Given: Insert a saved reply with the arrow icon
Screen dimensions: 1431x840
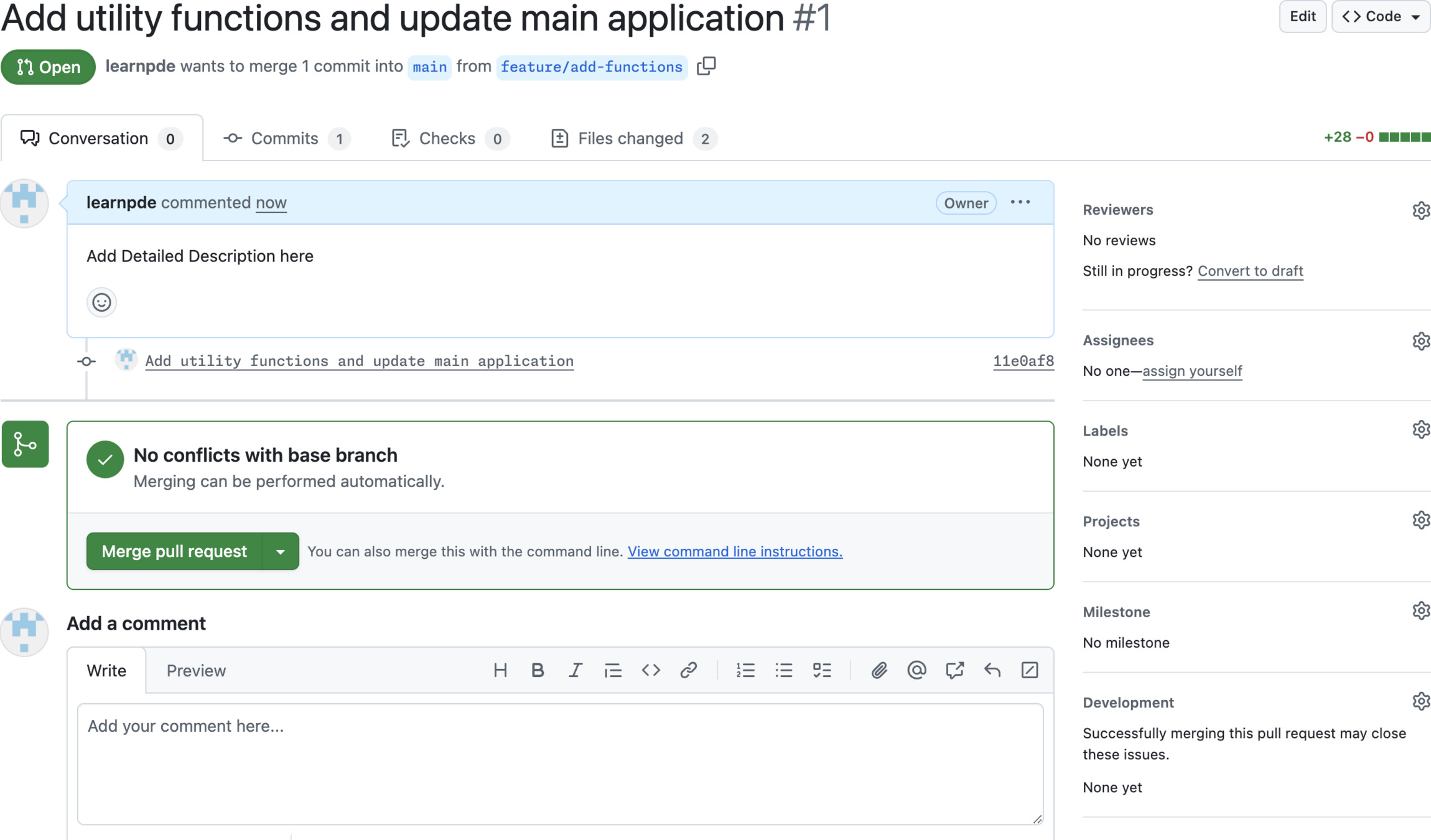Looking at the screenshot, I should tap(992, 670).
